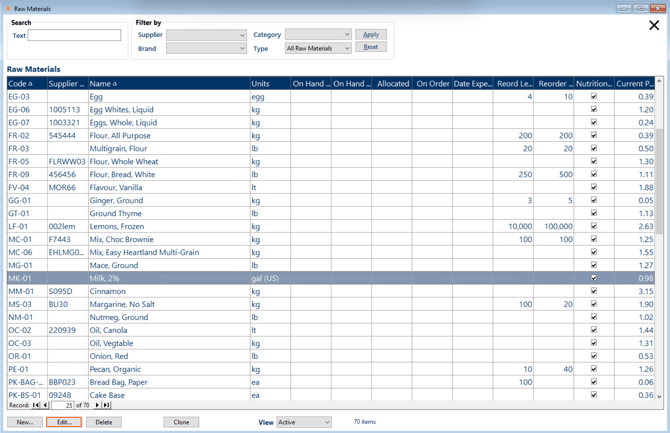Go to previous record arrow
This screenshot has width=670, height=433.
pyautogui.click(x=45, y=405)
